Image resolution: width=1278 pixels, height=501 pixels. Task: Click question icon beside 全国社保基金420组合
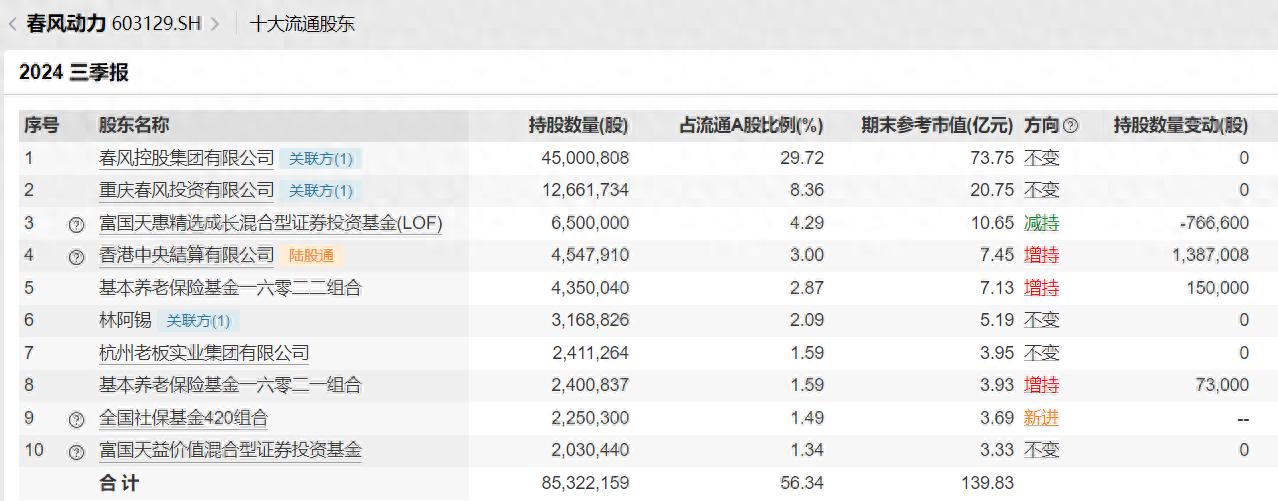tap(76, 419)
